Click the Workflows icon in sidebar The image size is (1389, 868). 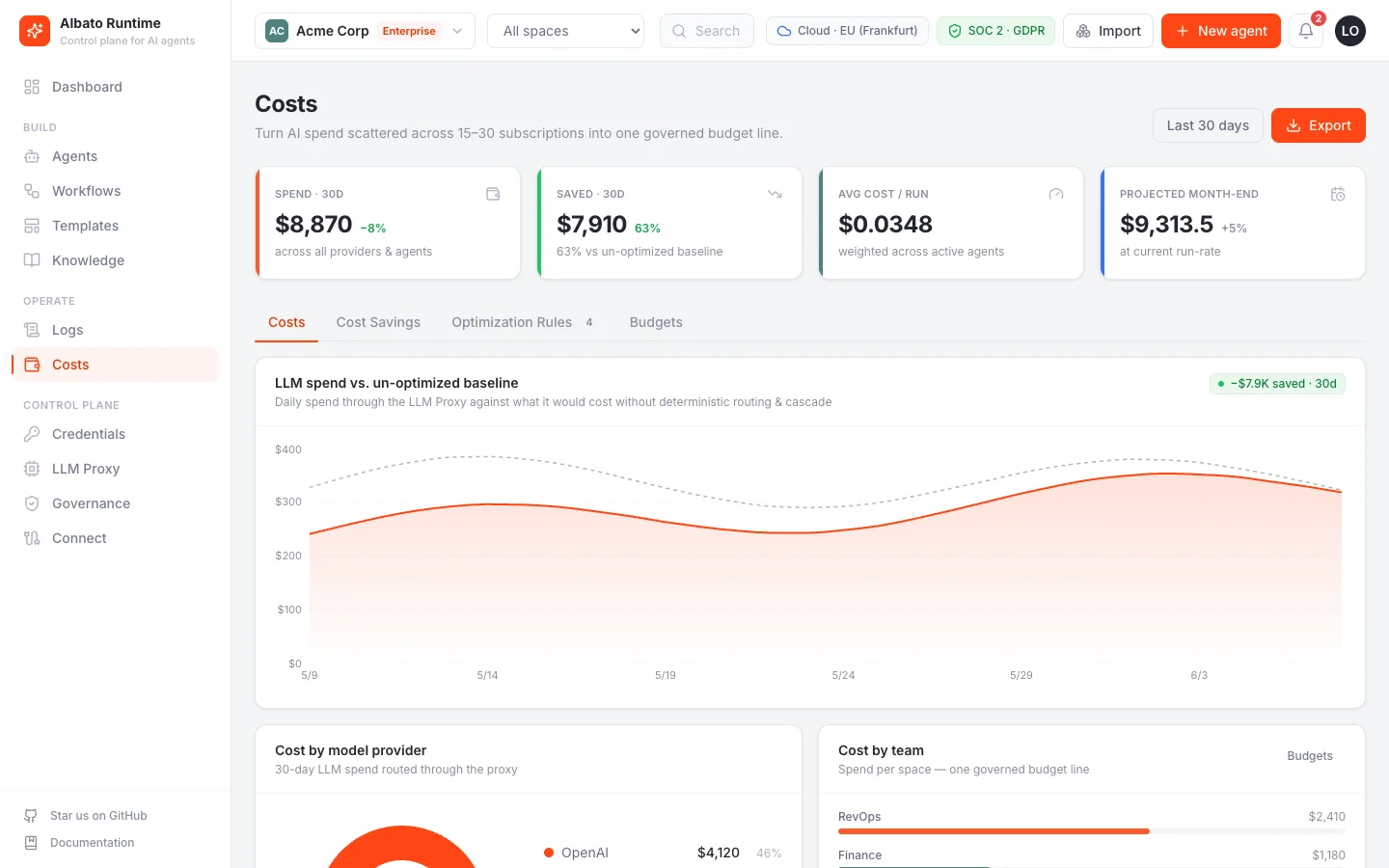coord(32,191)
